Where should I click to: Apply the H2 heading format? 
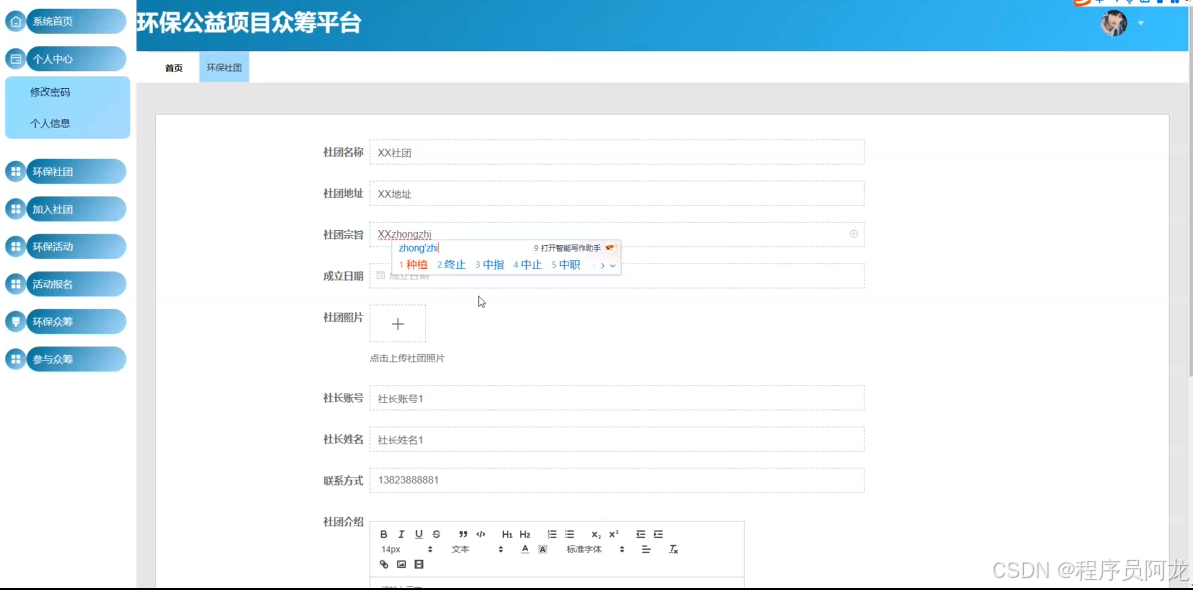click(524, 534)
